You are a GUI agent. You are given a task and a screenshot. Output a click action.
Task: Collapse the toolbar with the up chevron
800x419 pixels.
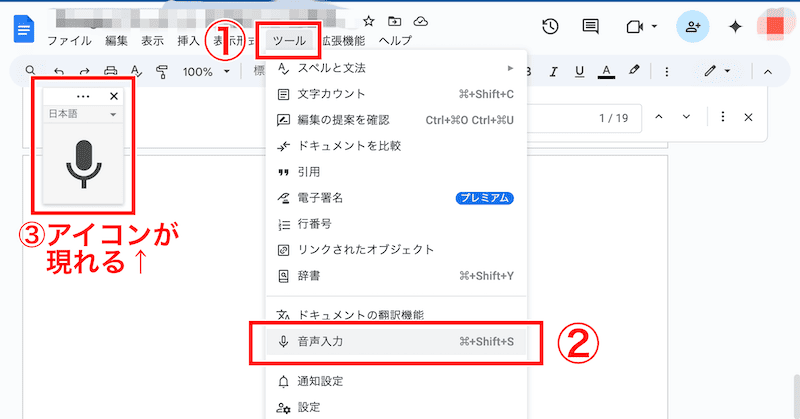point(768,71)
